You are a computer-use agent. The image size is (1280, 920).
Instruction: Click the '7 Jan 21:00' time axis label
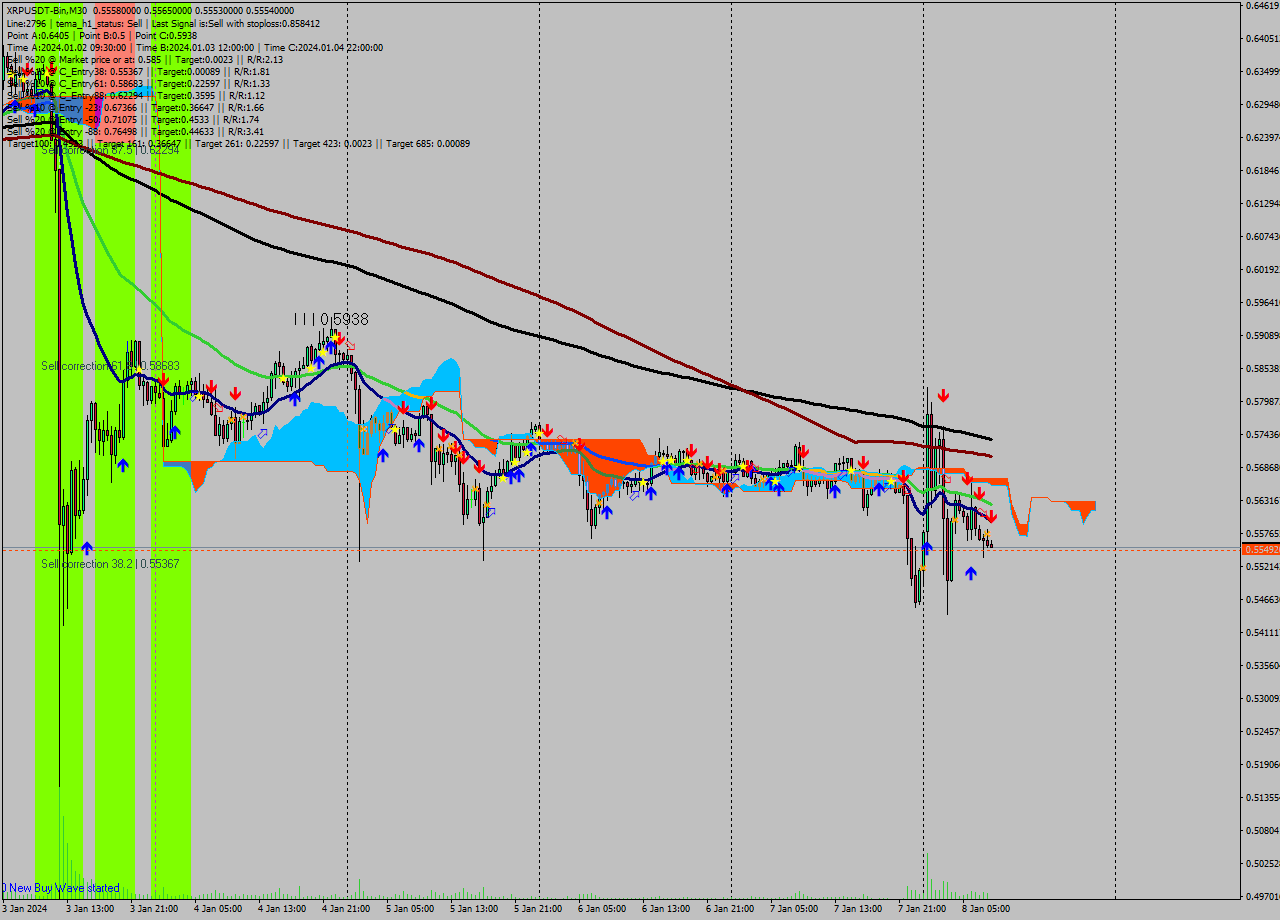tap(922, 909)
